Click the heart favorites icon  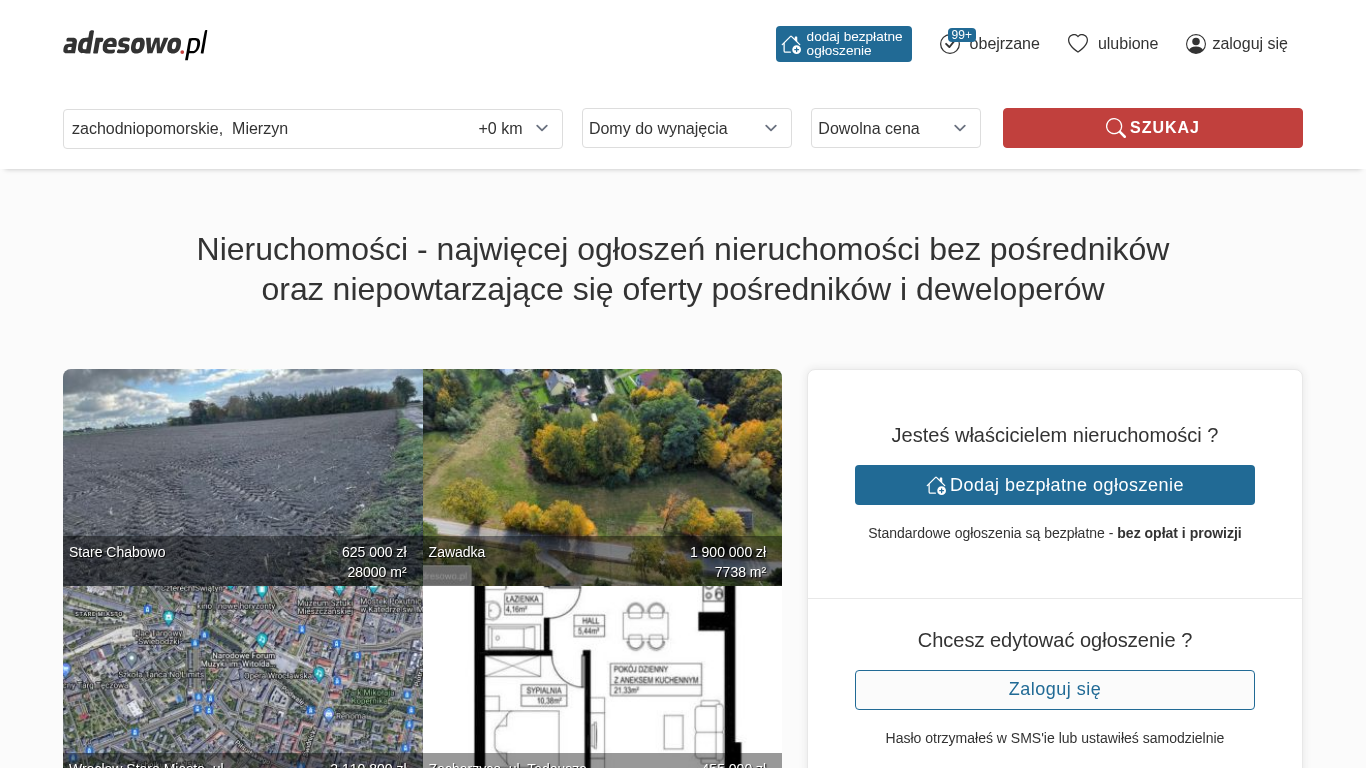tap(1077, 44)
